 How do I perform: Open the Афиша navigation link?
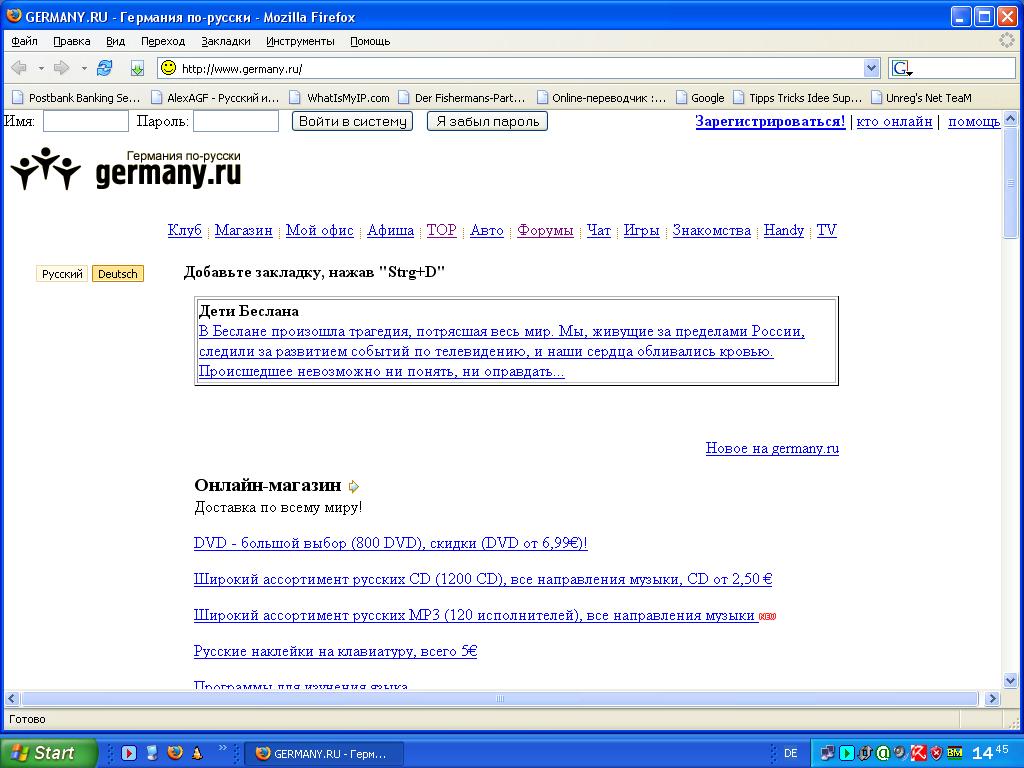pyautogui.click(x=391, y=231)
